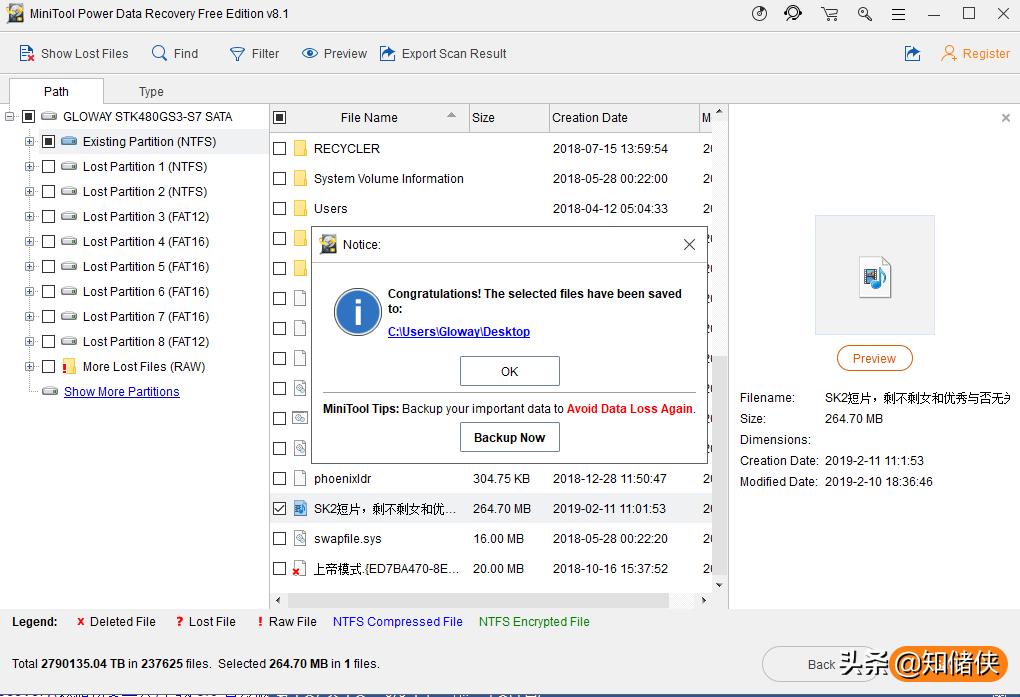This screenshot has width=1020, height=697.
Task: Click the media file preview thumbnail
Action: tap(874, 275)
